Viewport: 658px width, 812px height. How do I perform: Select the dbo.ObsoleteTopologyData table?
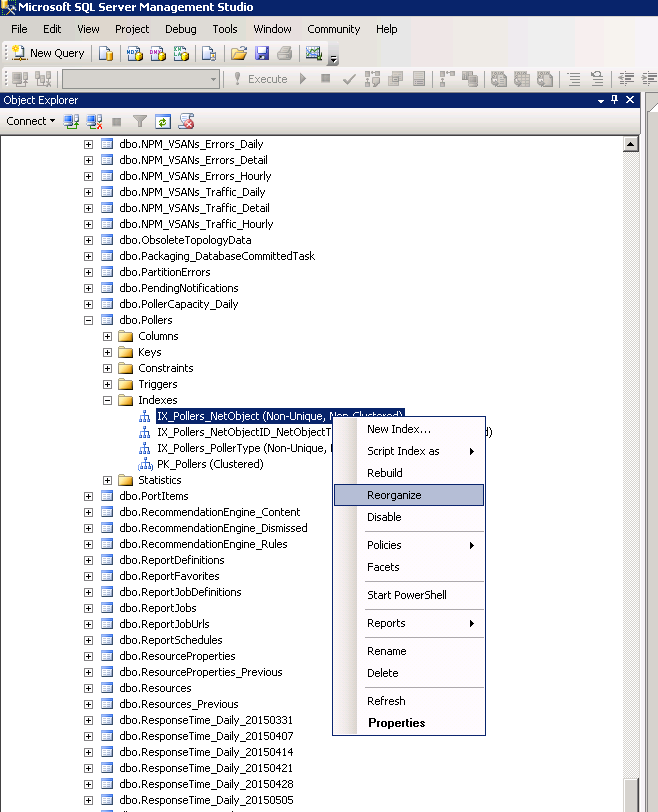click(185, 240)
